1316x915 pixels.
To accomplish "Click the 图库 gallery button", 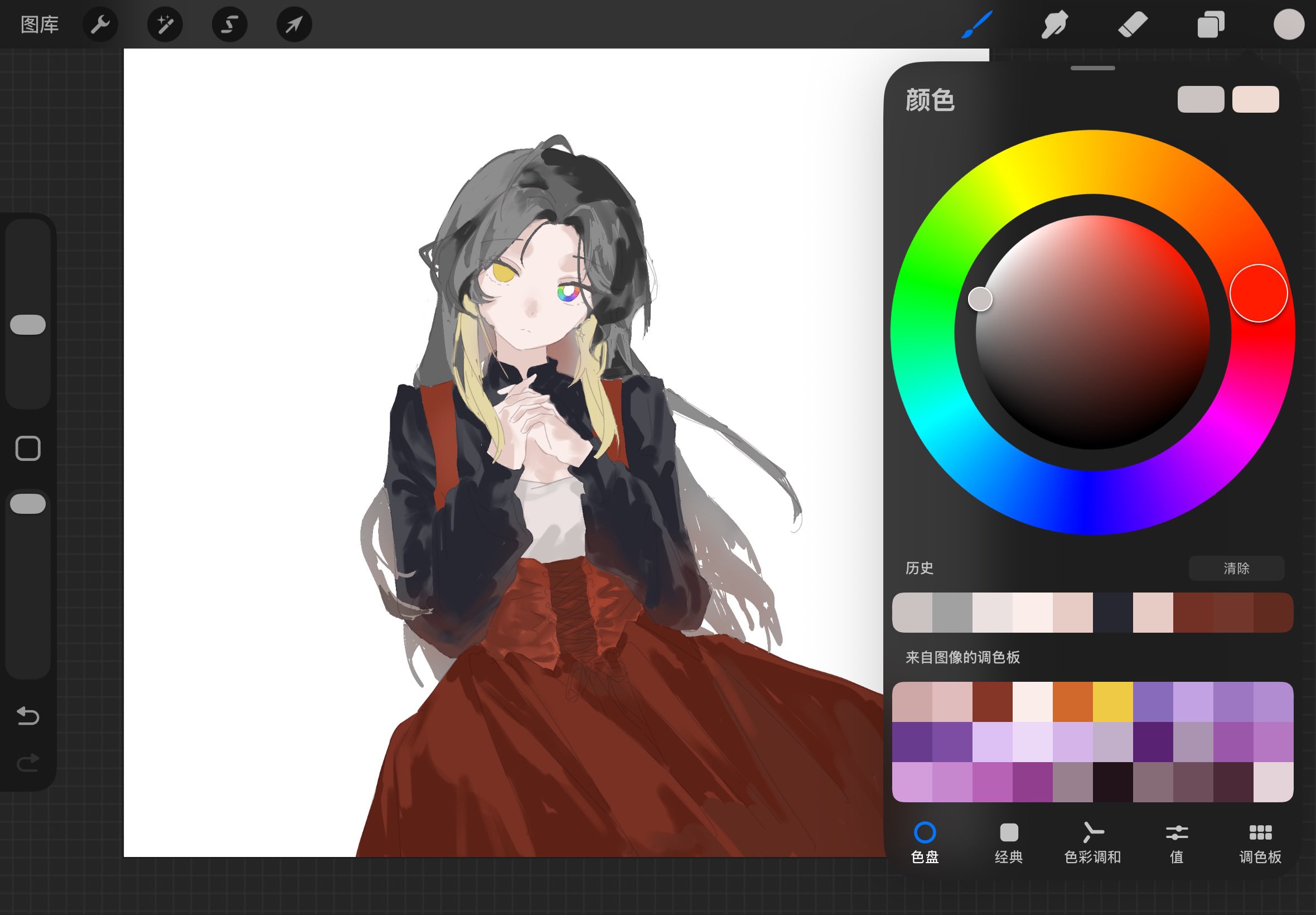I will [x=40, y=25].
